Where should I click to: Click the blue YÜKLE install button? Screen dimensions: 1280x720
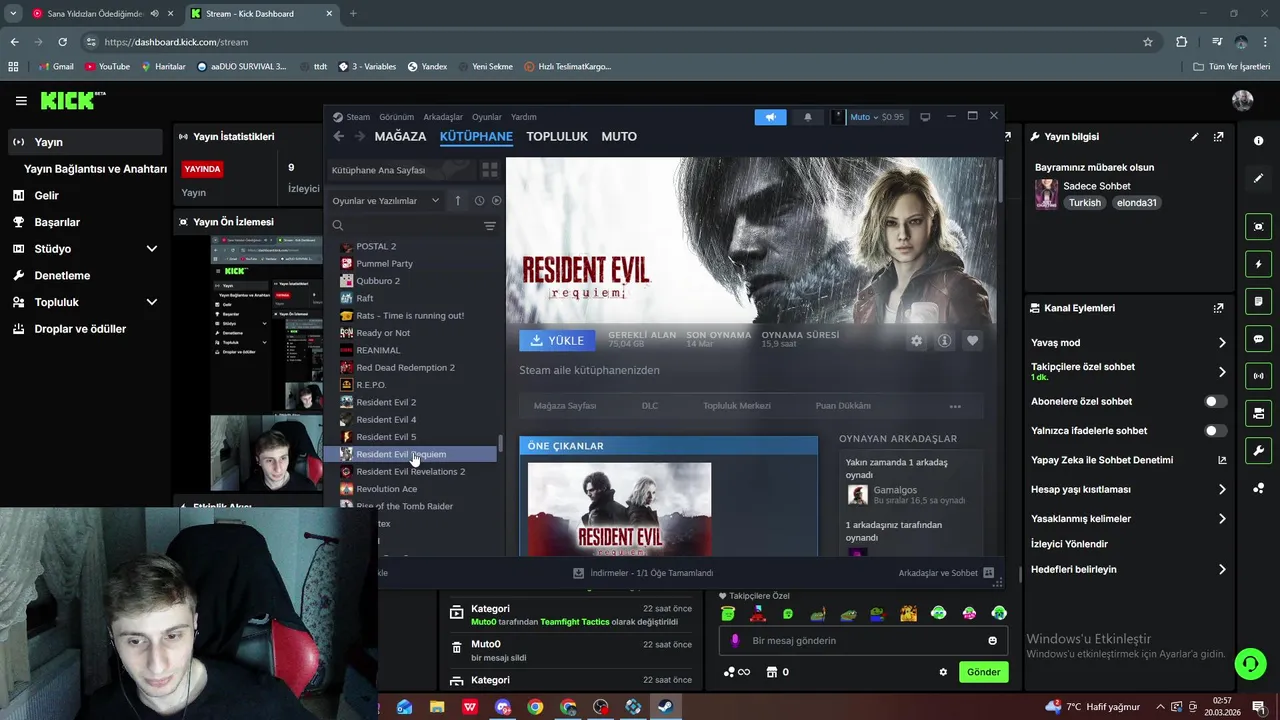pyautogui.click(x=557, y=341)
